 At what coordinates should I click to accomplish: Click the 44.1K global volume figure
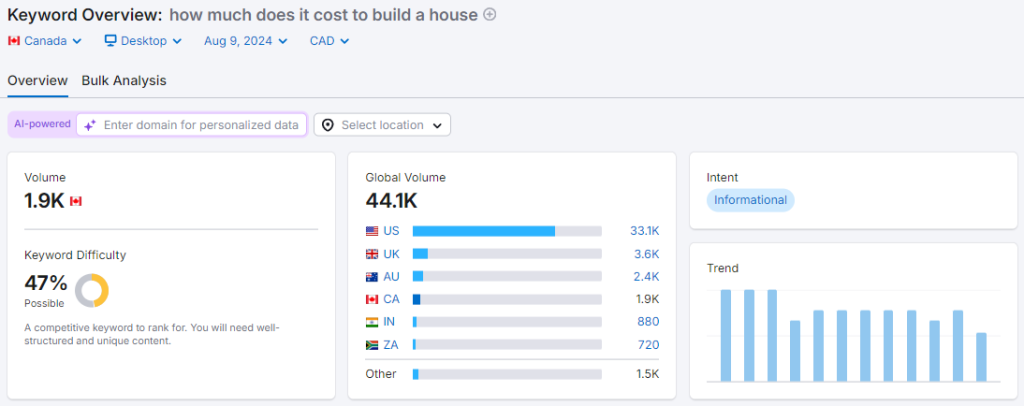391,201
